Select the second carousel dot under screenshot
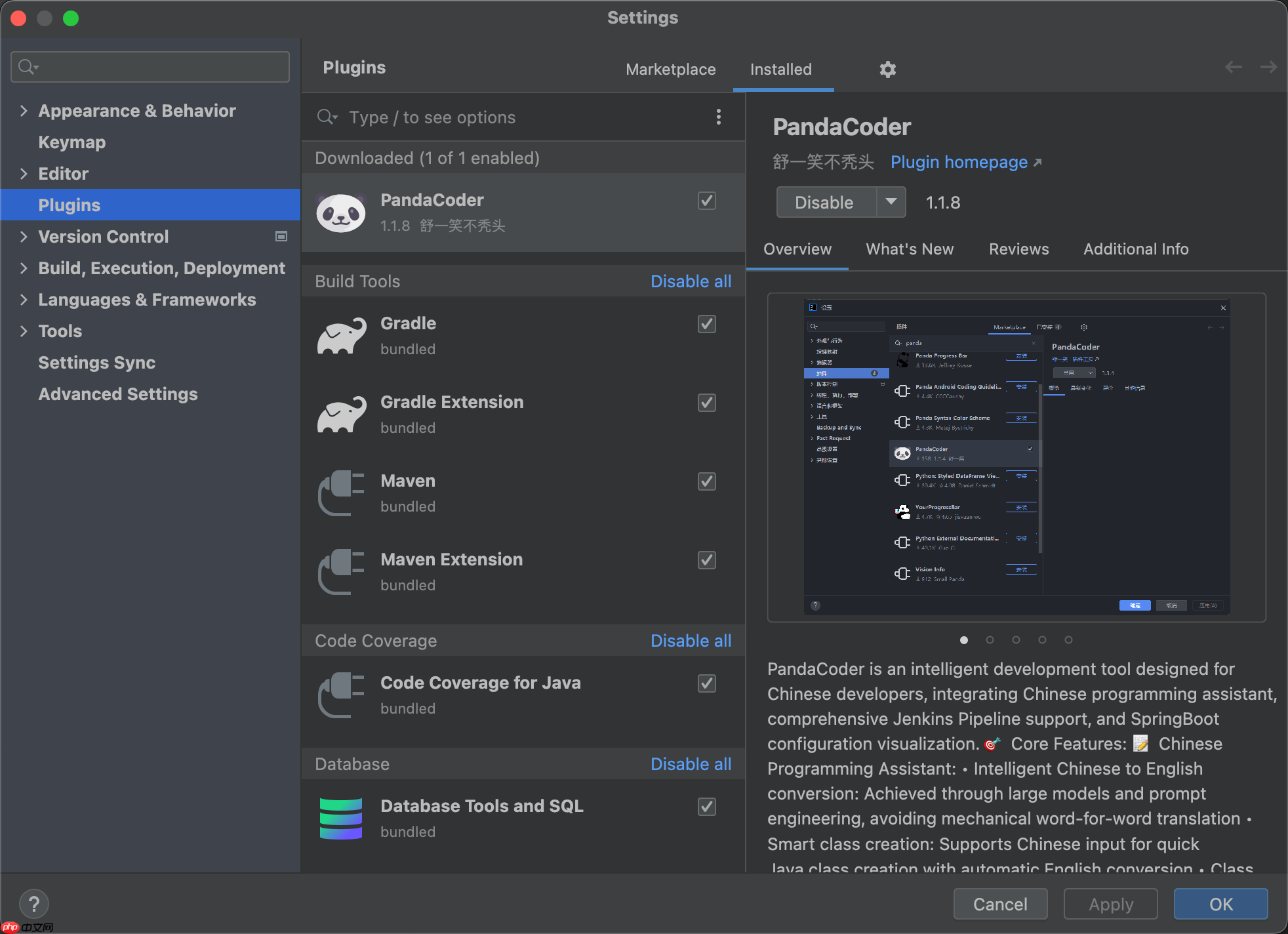 (x=990, y=640)
